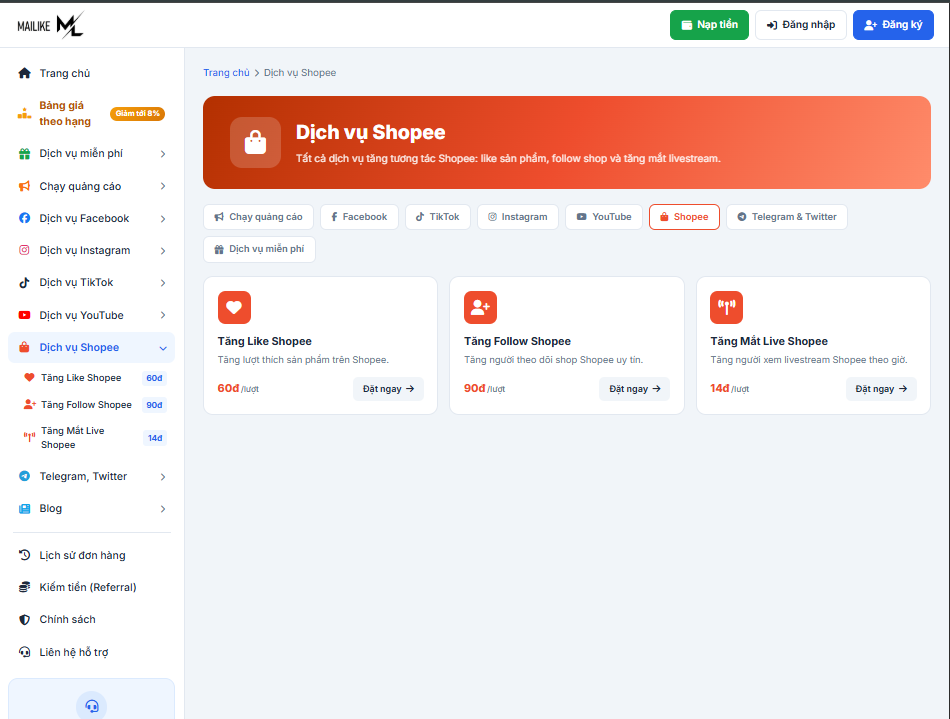This screenshot has height=719, width=950.
Task: Click the gift icon beside Dịch vụ miễn phí in sidebar
Action: (x=24, y=154)
